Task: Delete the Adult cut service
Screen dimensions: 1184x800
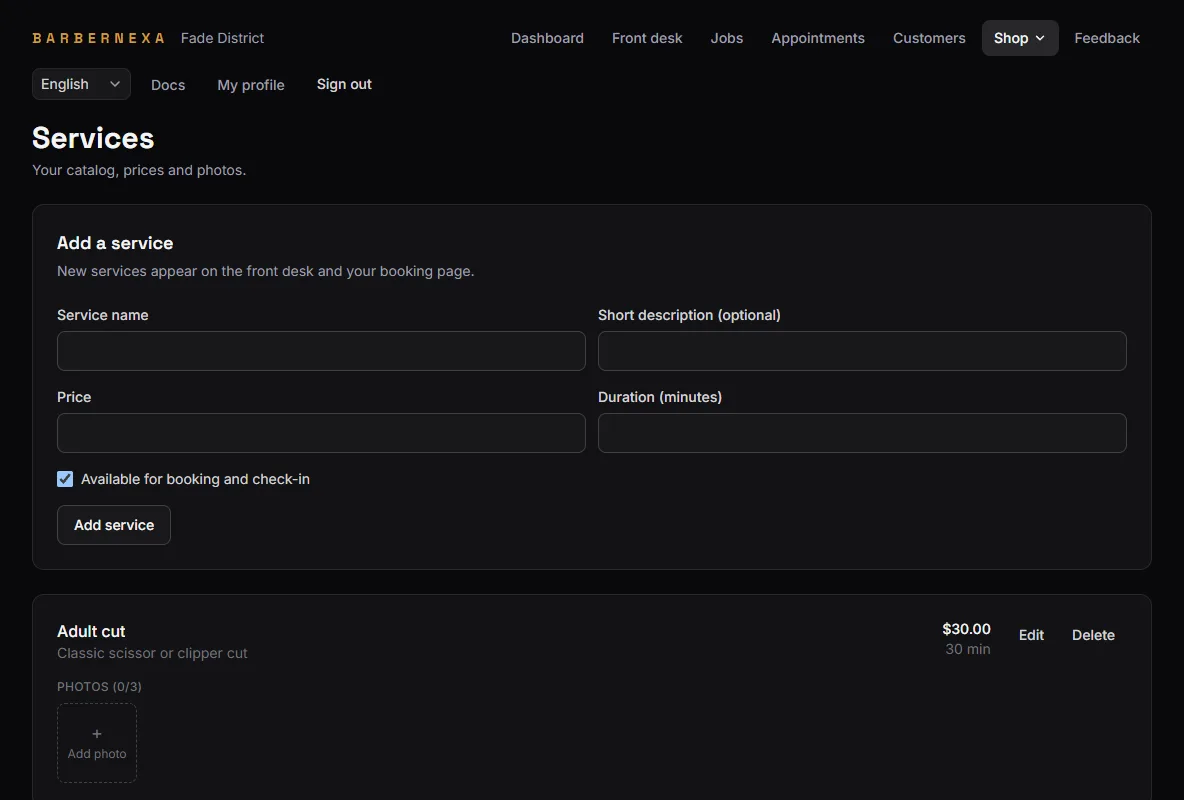Action: click(x=1093, y=635)
